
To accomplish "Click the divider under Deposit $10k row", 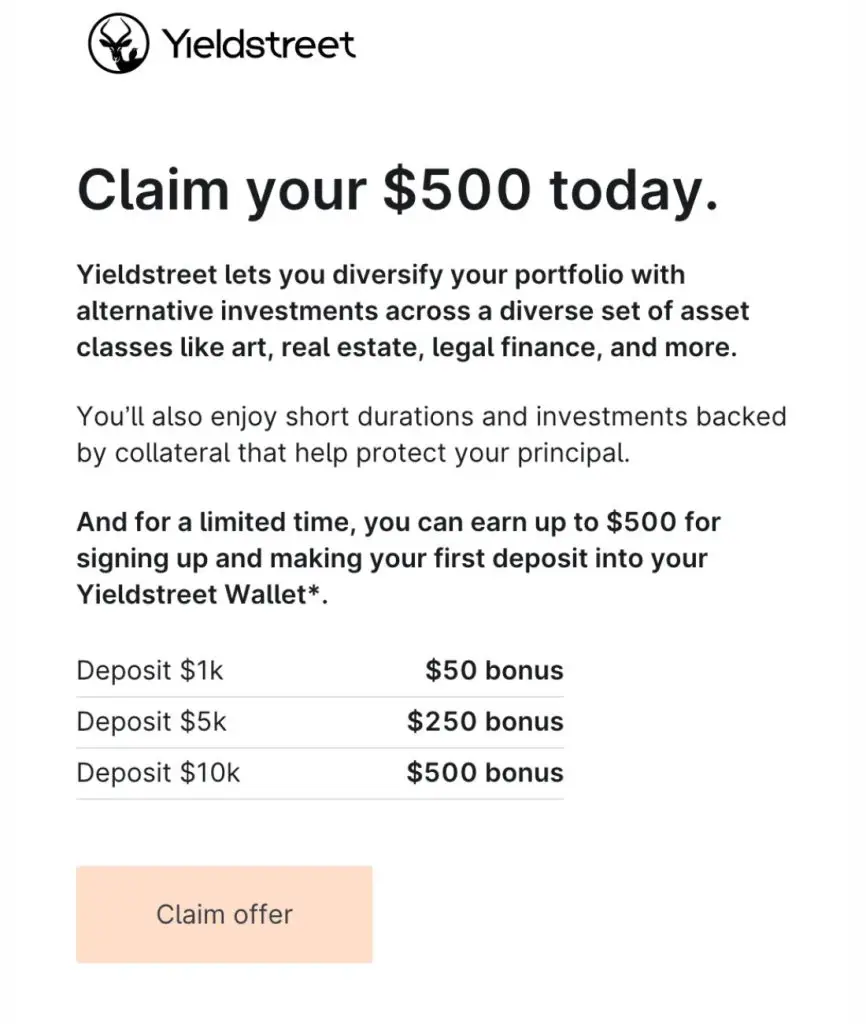I will (x=320, y=799).
